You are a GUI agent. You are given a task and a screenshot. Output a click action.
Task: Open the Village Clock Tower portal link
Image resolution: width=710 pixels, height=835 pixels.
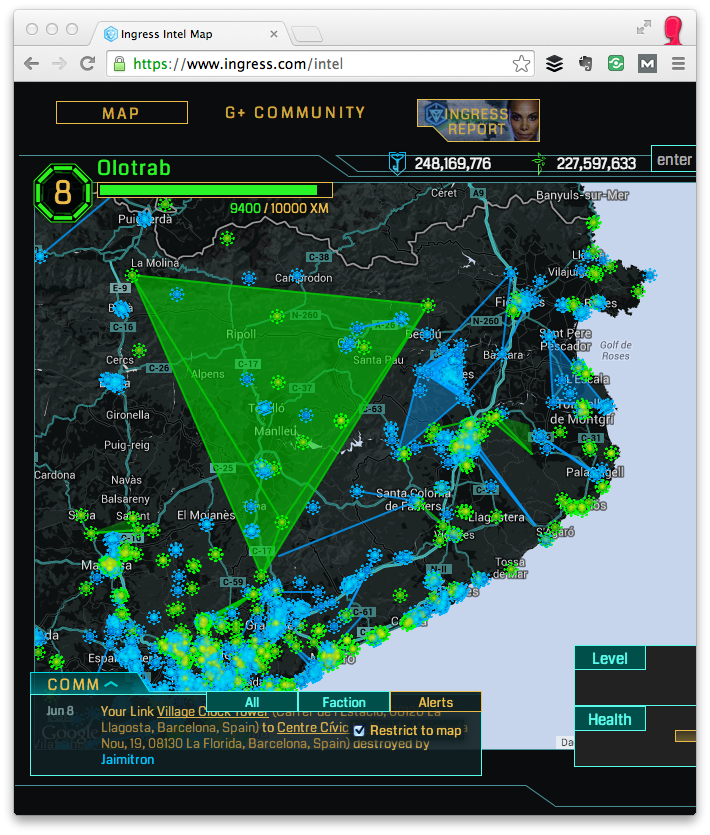[213, 711]
